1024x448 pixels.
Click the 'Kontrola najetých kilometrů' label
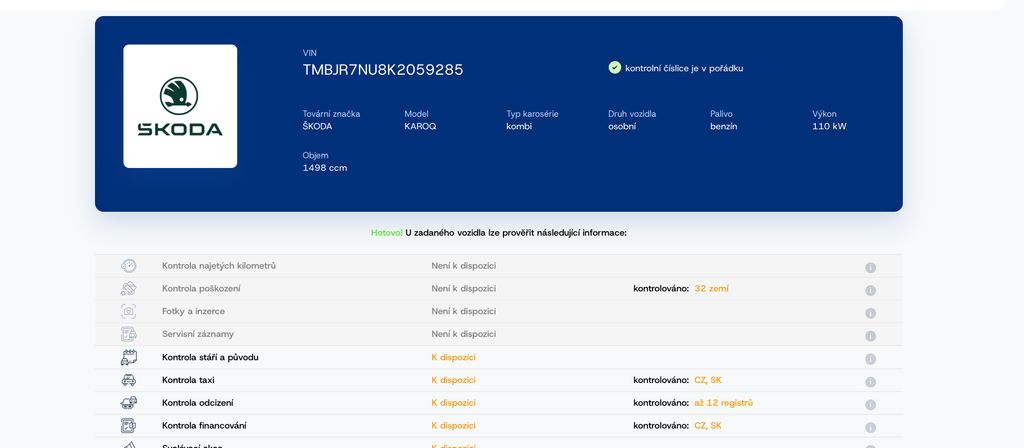[x=219, y=266]
